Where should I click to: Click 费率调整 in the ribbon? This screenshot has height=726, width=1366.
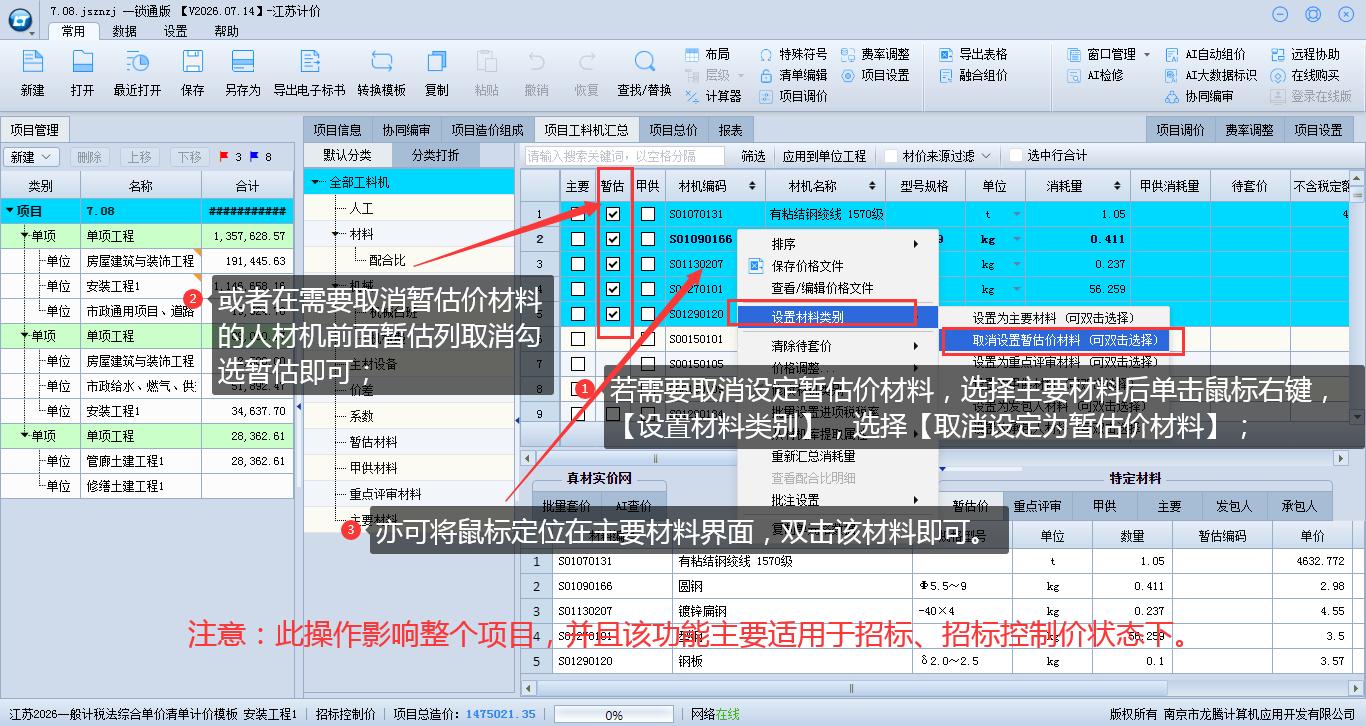875,54
